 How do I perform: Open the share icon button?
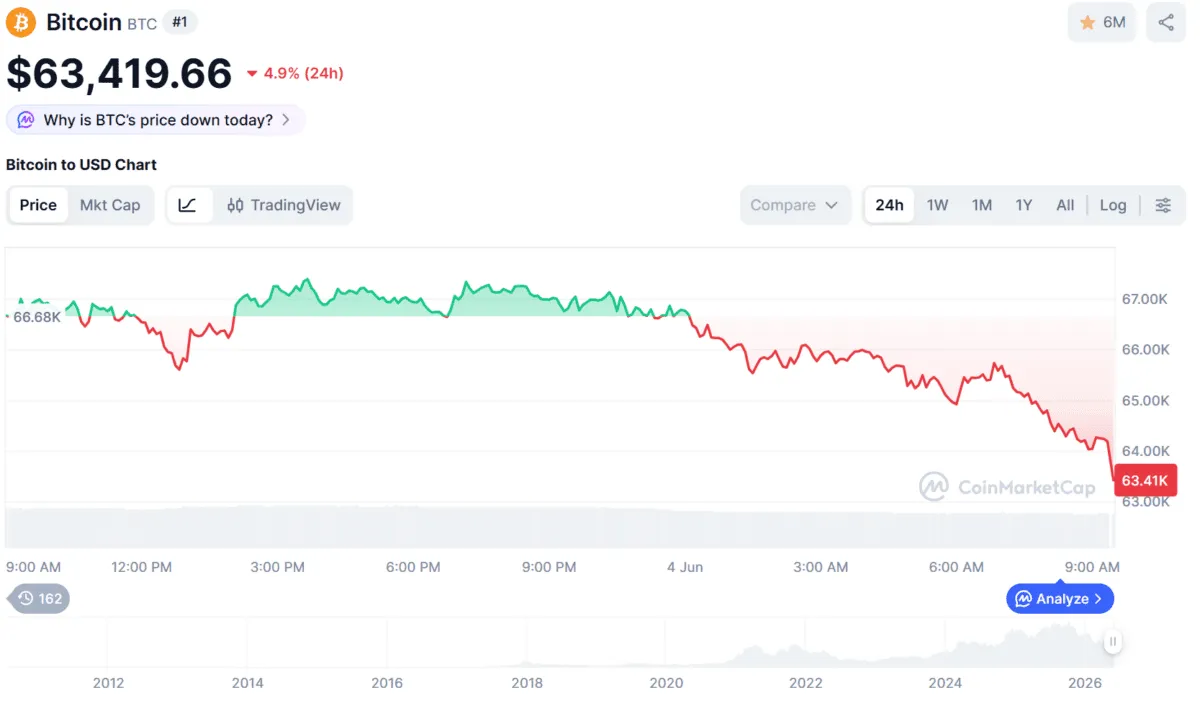pos(1166,22)
